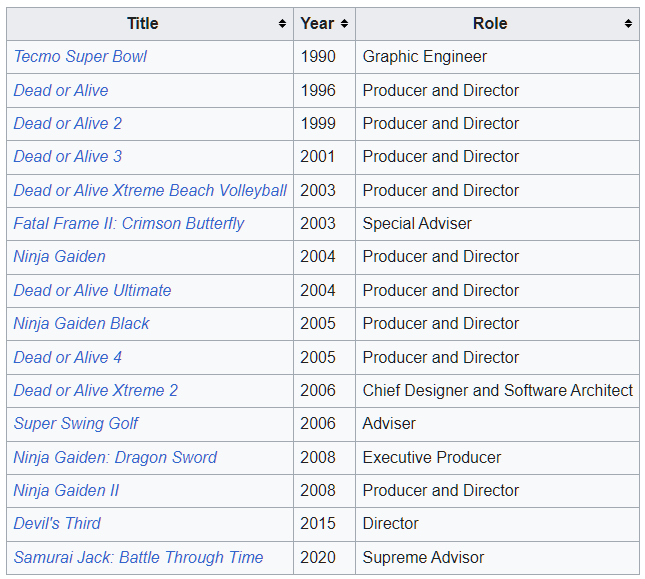Viewport: 645px width, 579px height.
Task: Sort table by Role column arrows
Action: (628, 24)
